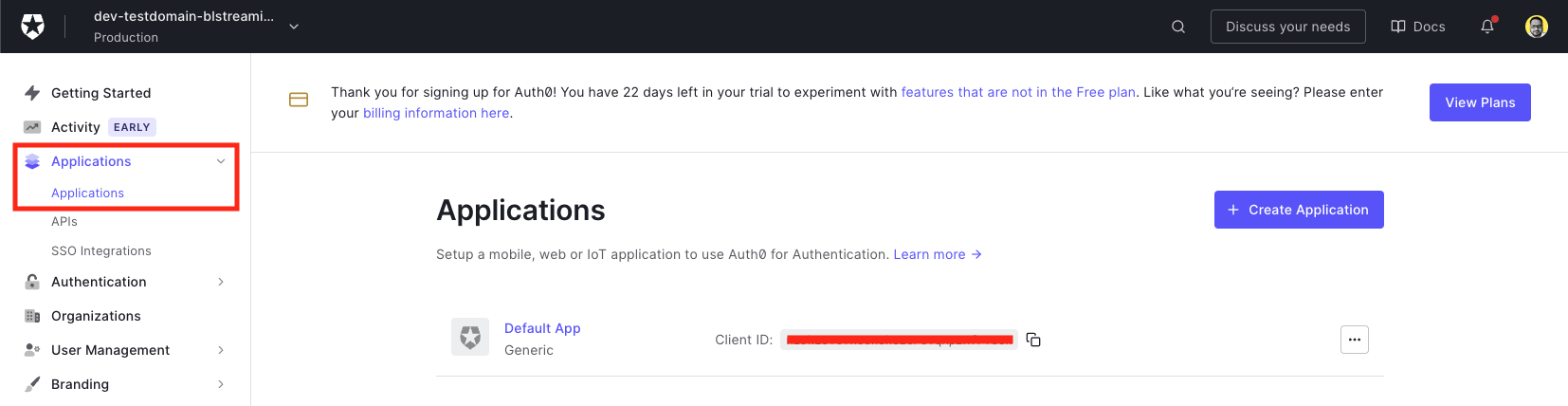
Task: Open the Activity section
Action: coord(76,127)
